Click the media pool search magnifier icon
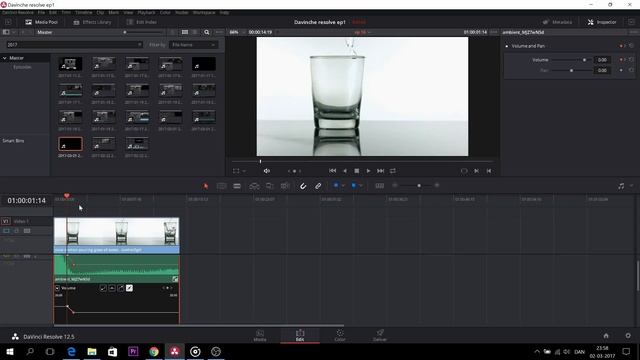 [x=207, y=32]
